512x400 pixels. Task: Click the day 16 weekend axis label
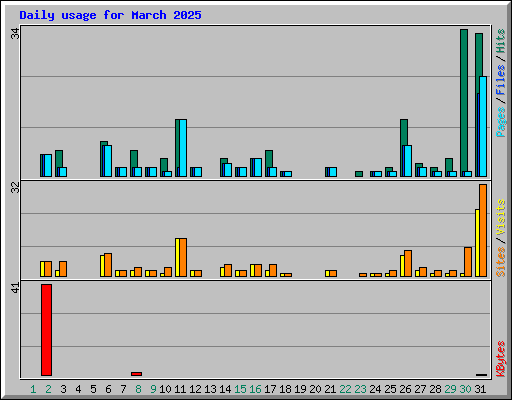pyautogui.click(x=255, y=389)
